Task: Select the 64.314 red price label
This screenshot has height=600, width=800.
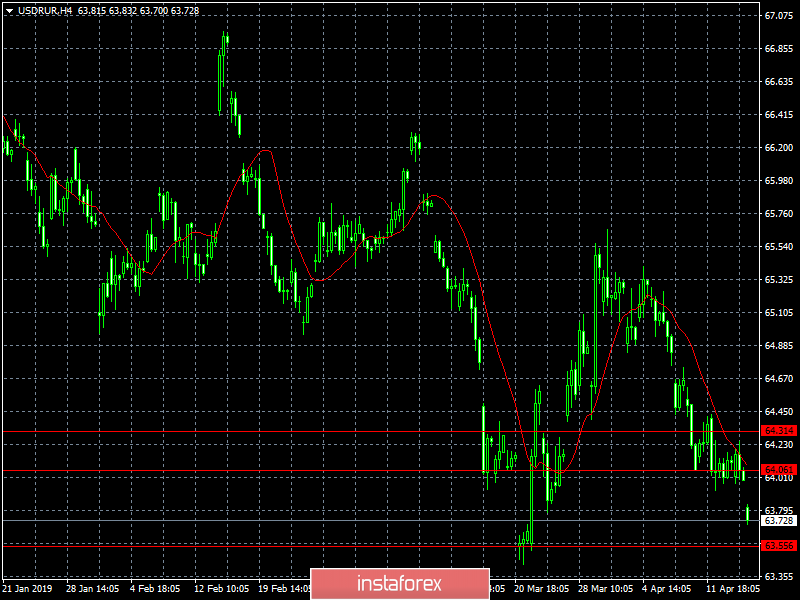Action: click(x=779, y=431)
